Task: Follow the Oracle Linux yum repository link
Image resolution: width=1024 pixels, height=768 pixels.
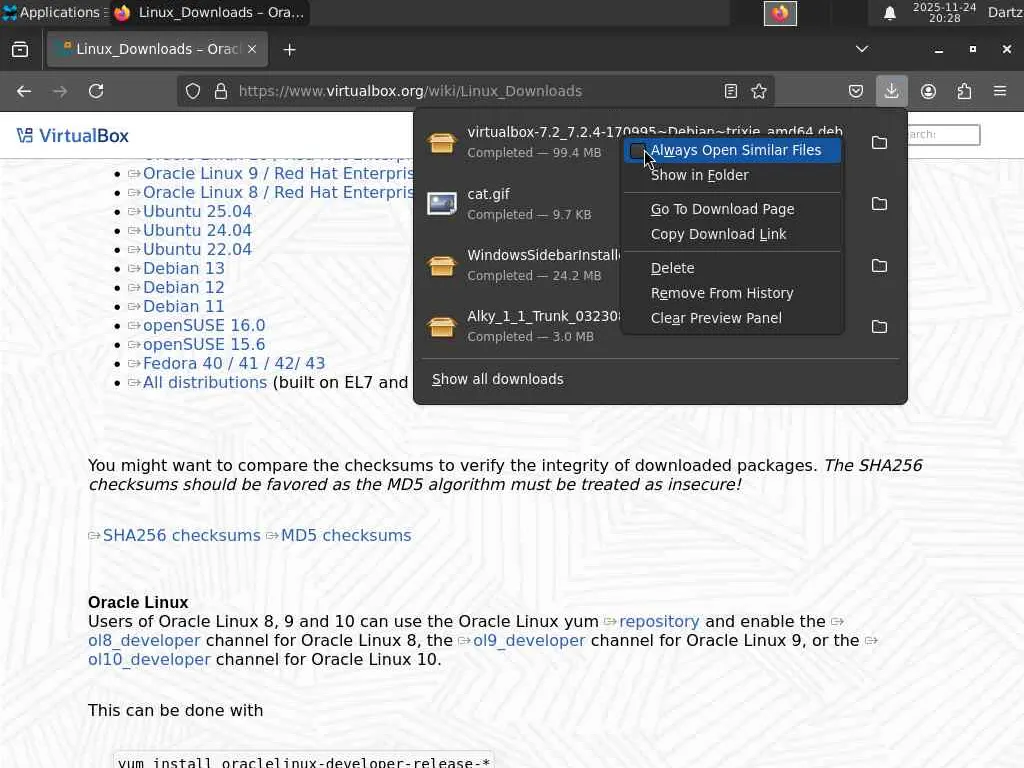Action: pyautogui.click(x=659, y=622)
